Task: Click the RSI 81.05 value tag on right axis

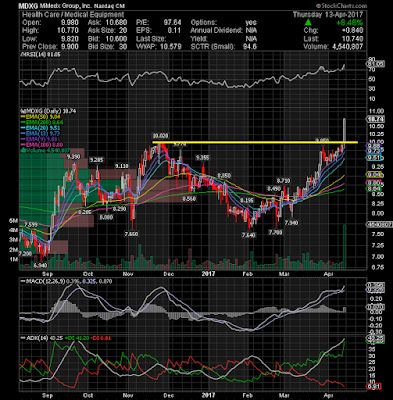Action: pos(375,64)
